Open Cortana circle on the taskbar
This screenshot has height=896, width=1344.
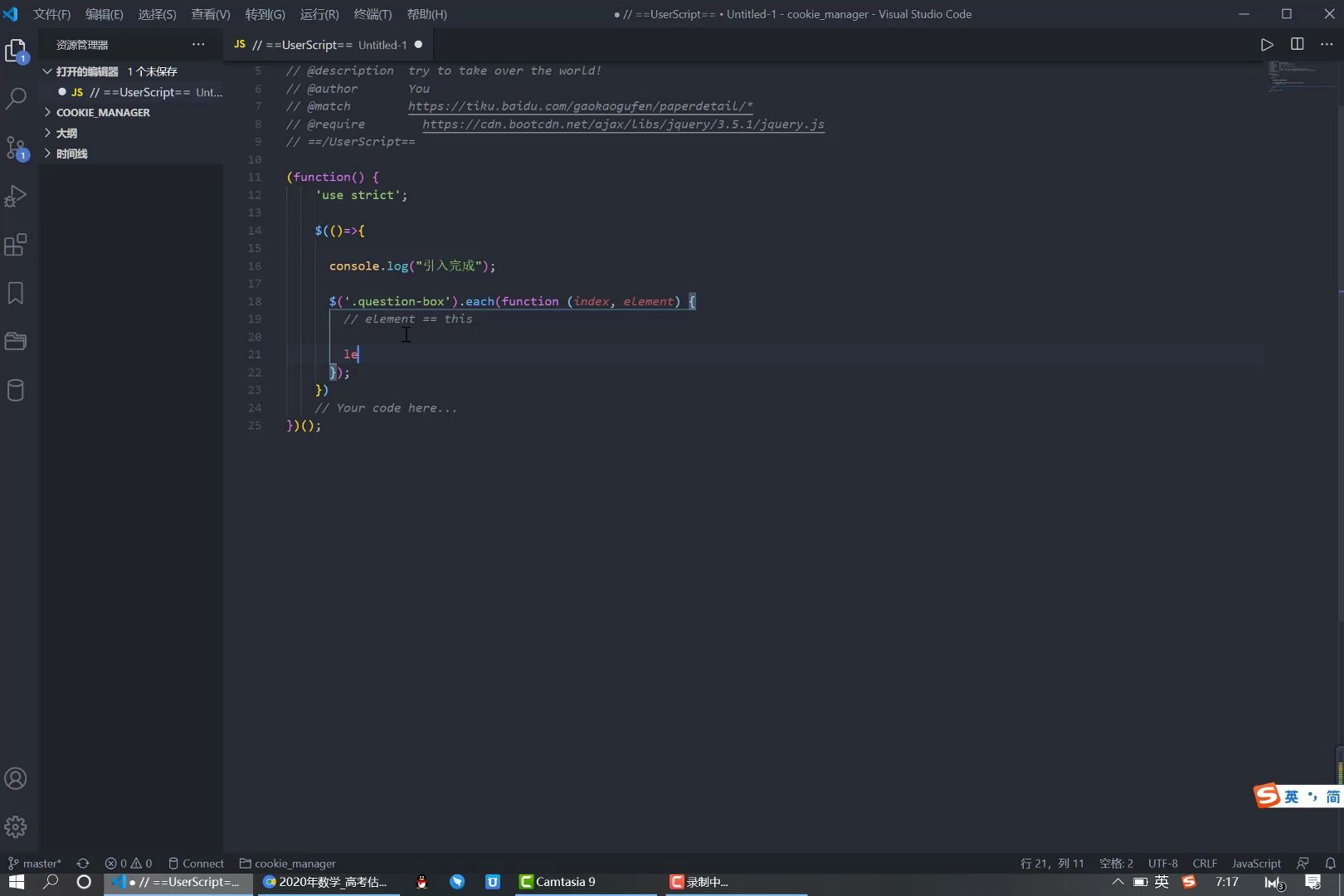pyautogui.click(x=84, y=882)
